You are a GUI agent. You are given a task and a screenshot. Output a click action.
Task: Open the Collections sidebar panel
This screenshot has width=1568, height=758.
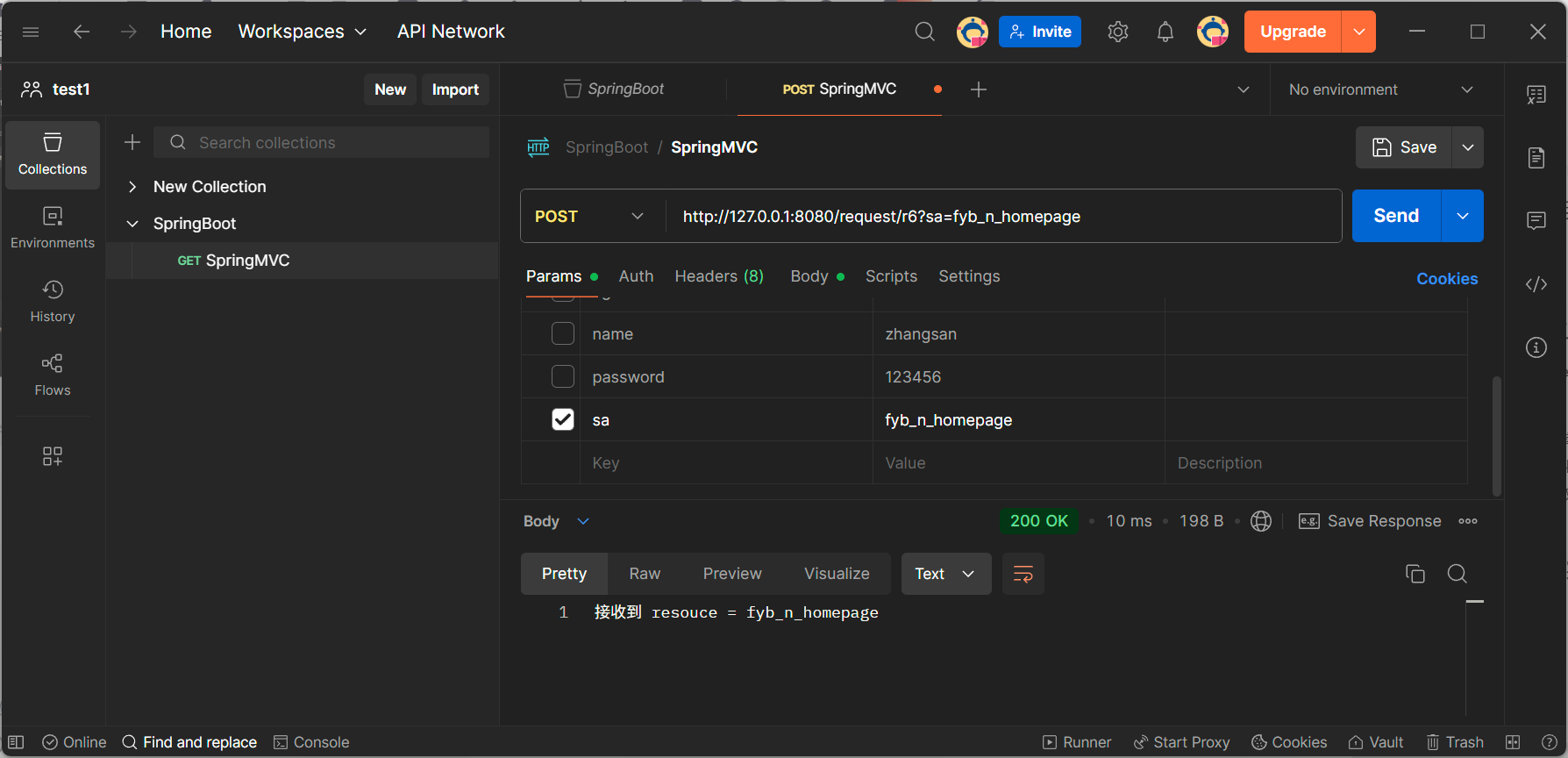pyautogui.click(x=53, y=155)
